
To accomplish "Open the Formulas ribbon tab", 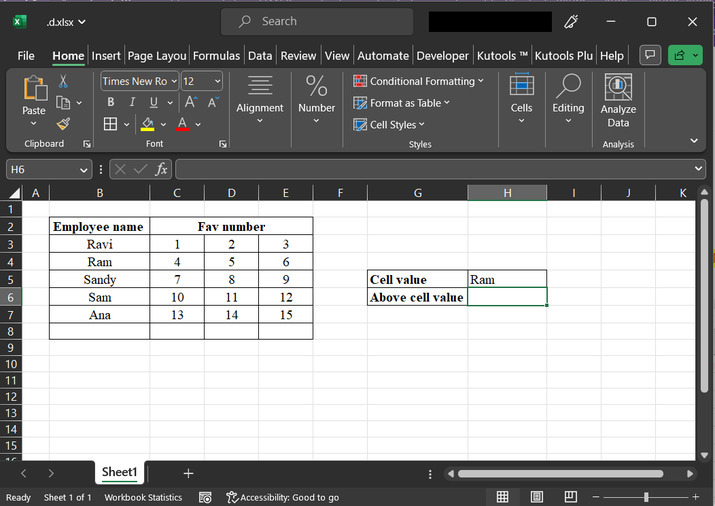I will click(216, 56).
